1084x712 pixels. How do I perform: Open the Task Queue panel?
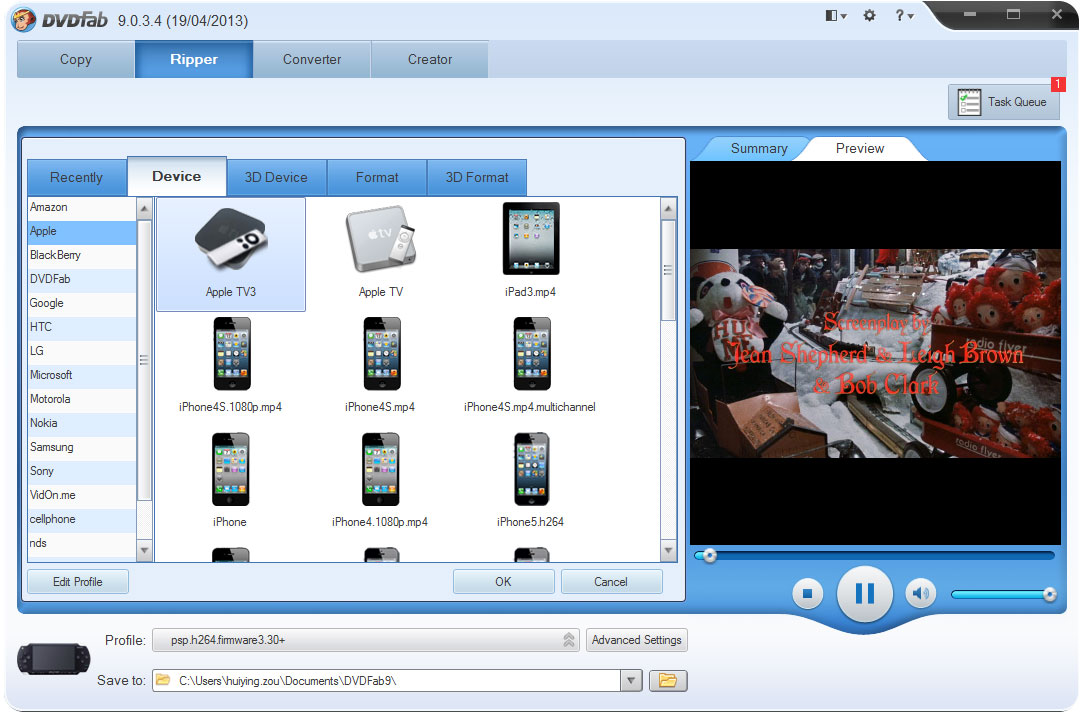pyautogui.click(x=1003, y=101)
